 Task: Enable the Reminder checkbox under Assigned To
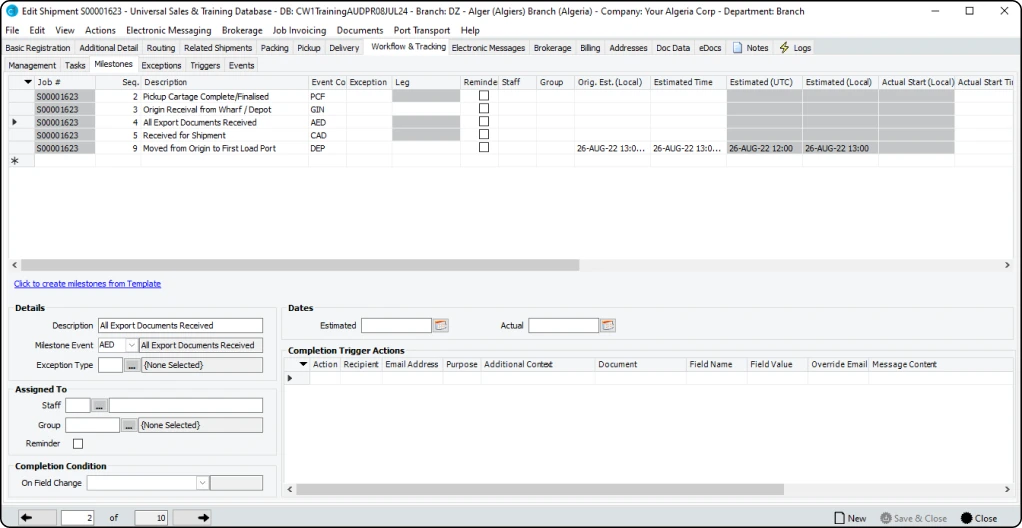(x=78, y=444)
